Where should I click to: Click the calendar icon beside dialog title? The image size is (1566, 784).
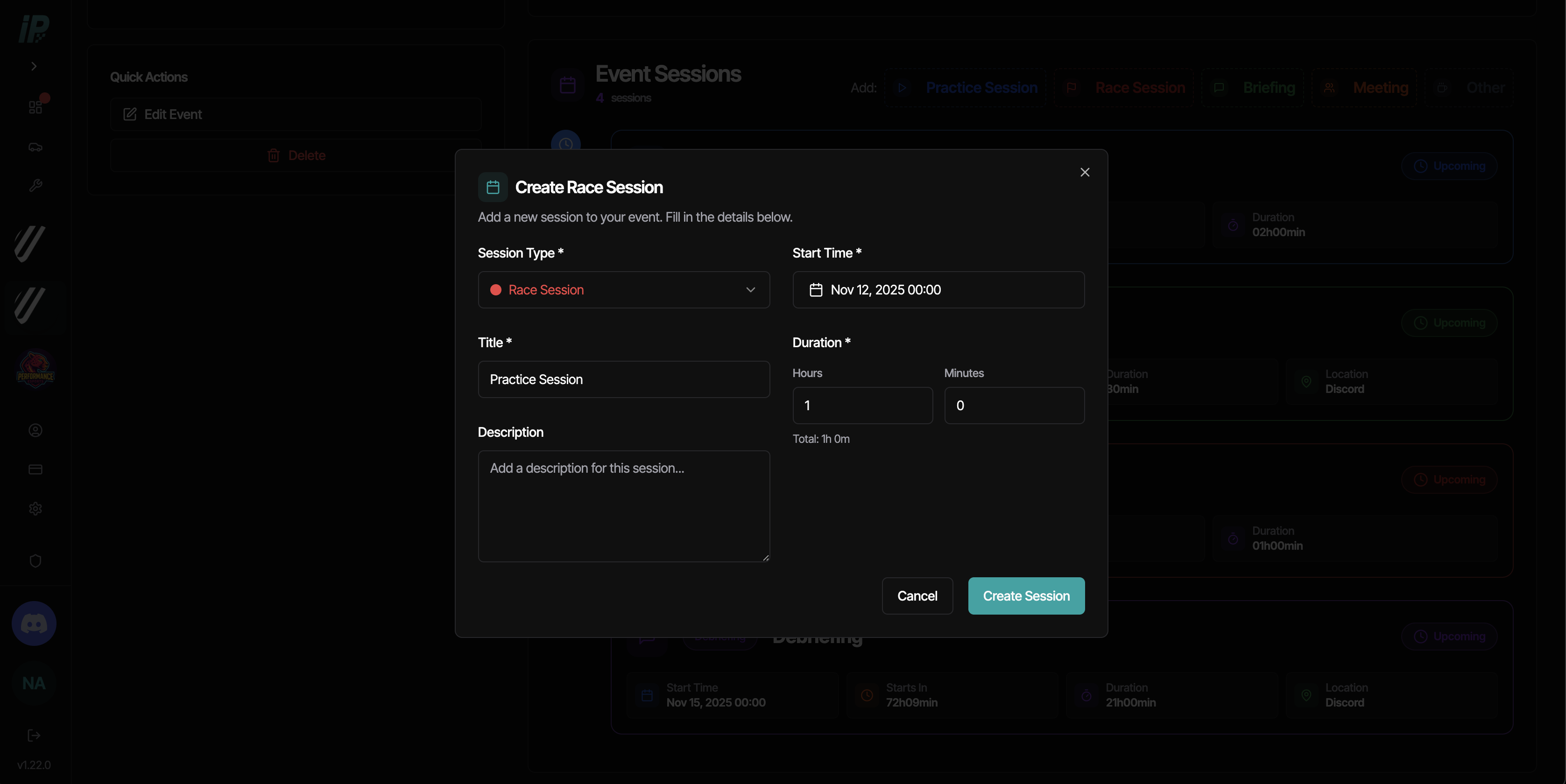(x=493, y=187)
